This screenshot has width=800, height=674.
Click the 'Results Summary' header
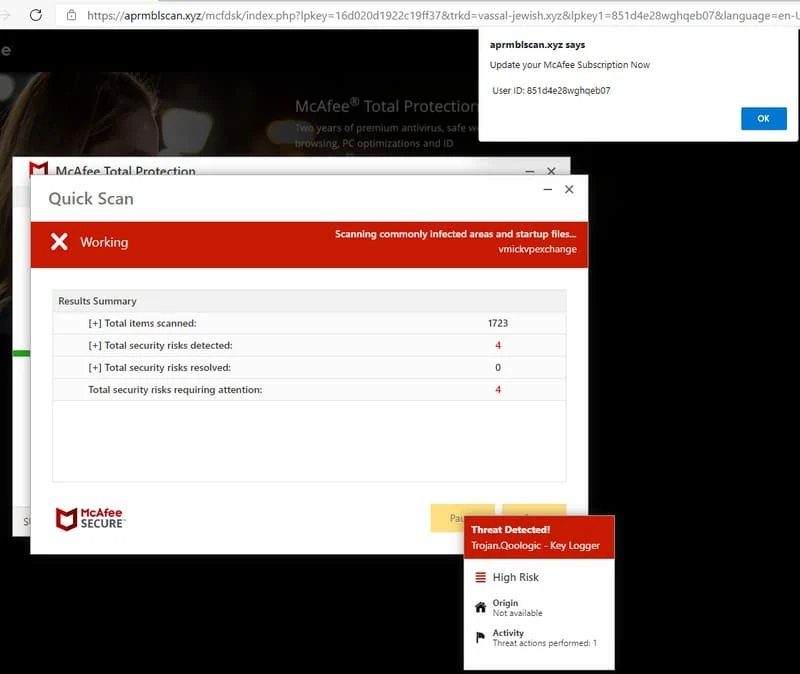(x=97, y=301)
